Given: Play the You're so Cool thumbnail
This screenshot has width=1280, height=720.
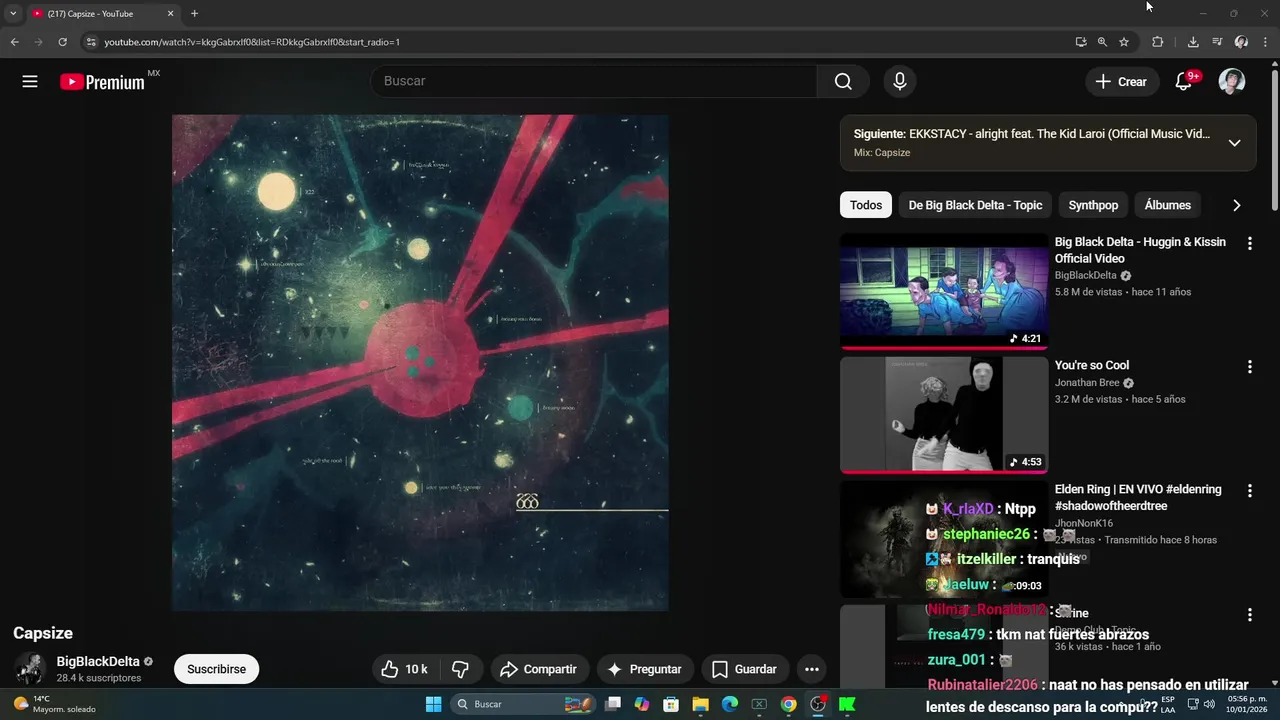Looking at the screenshot, I should pyautogui.click(x=944, y=415).
